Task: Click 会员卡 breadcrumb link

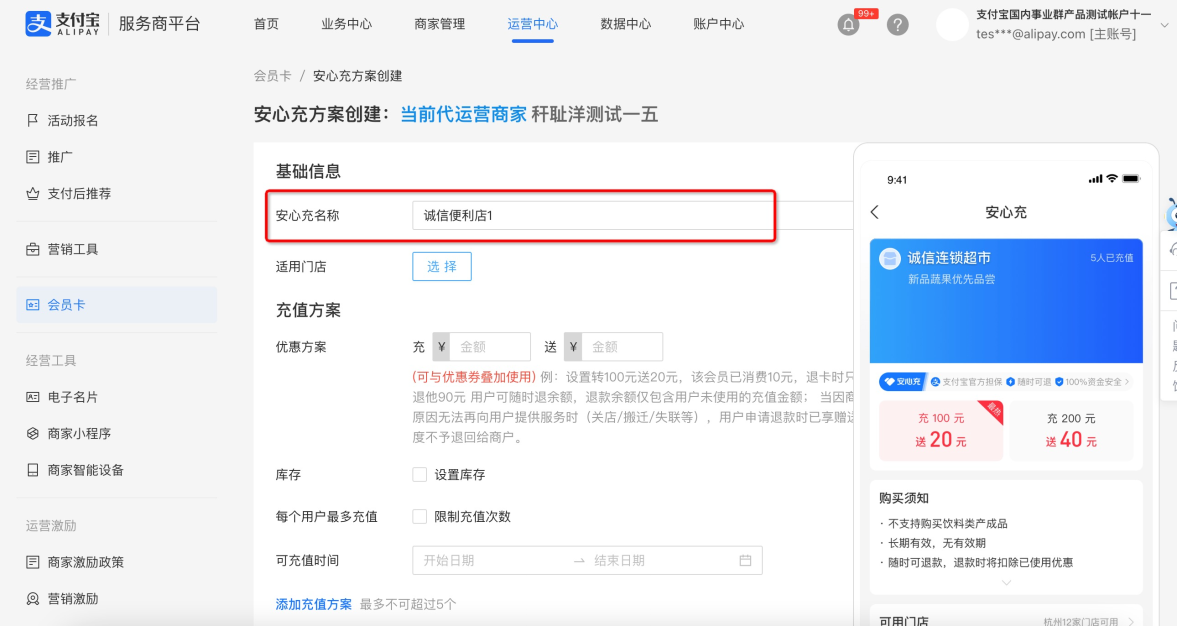Action: [x=272, y=76]
